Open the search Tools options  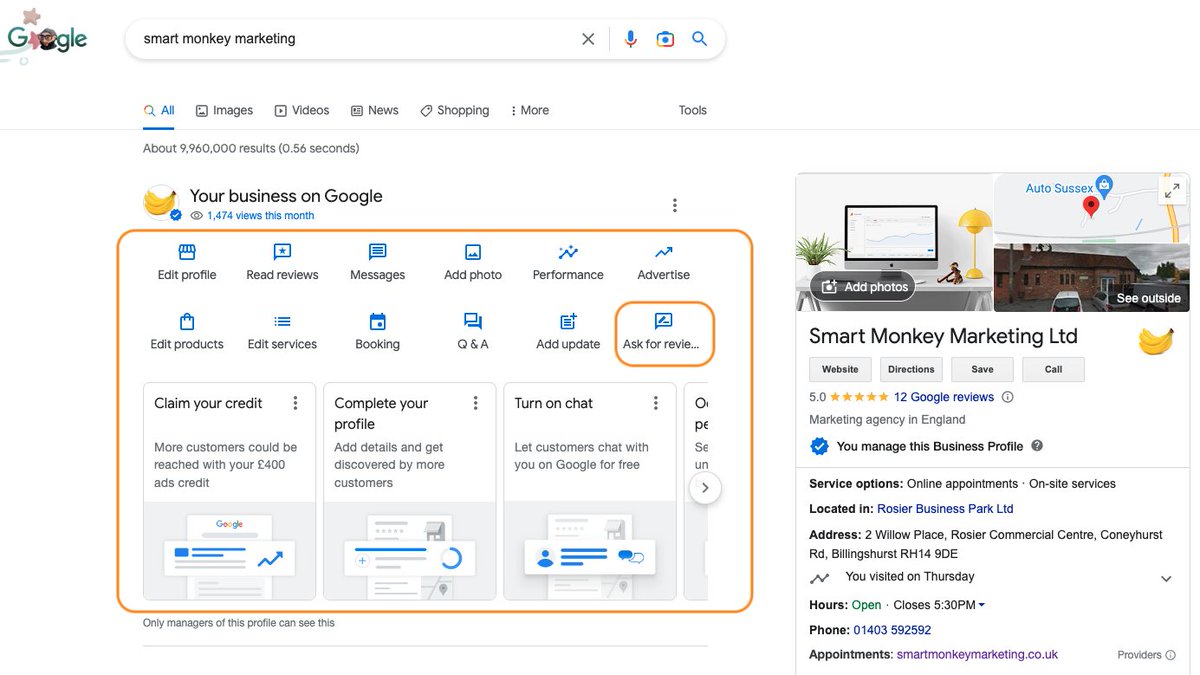(x=693, y=110)
